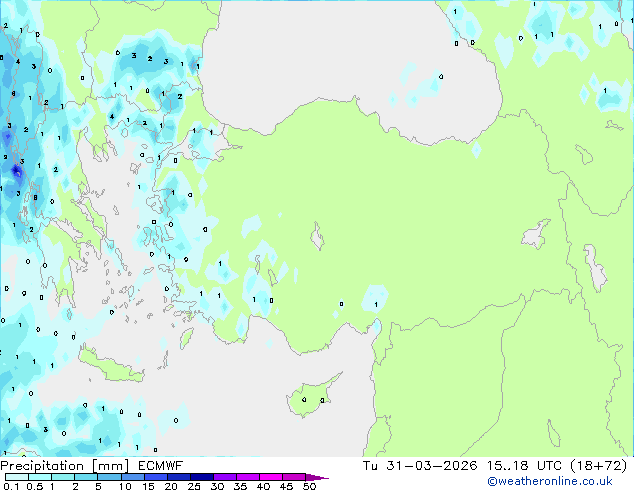This screenshot has height=490, width=634.
Task: Select the 10–15 mm legend color box
Action: 132,477
